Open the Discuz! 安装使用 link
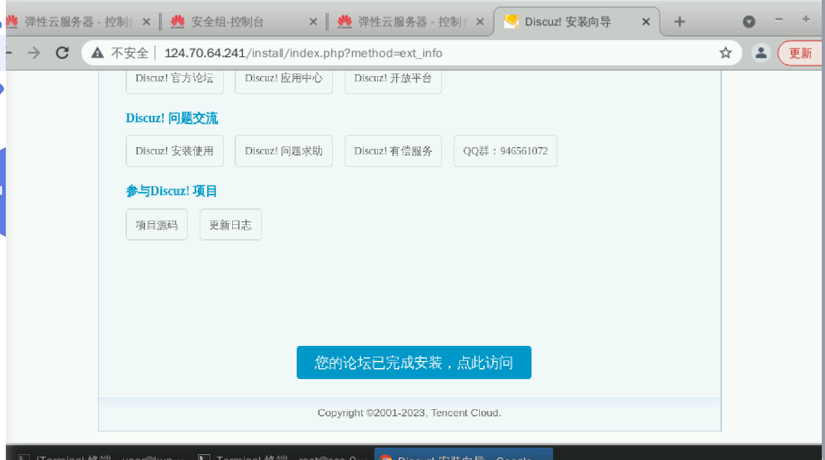This screenshot has height=460, width=825. 175,151
